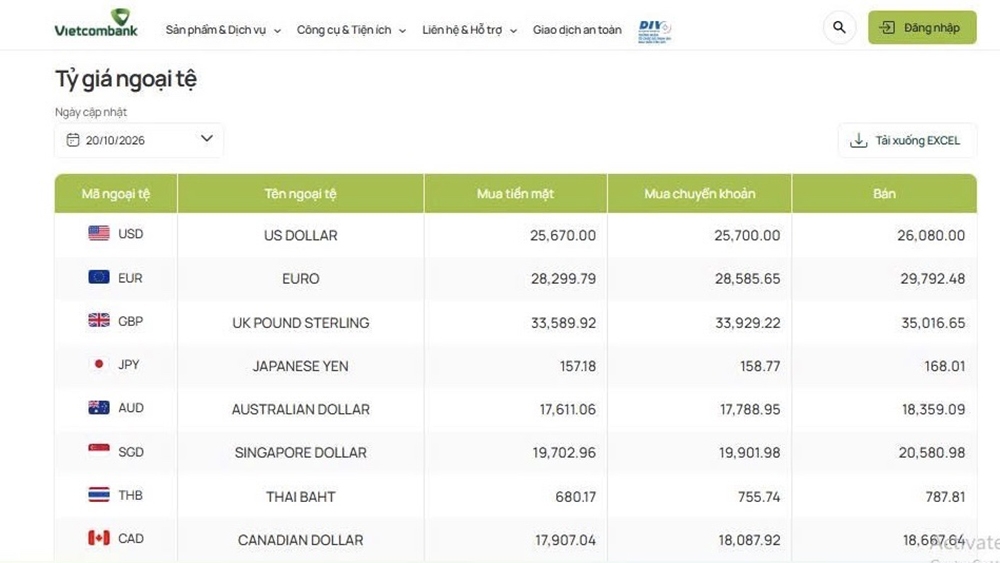Click JPY sell rate 168.01

coord(945,366)
